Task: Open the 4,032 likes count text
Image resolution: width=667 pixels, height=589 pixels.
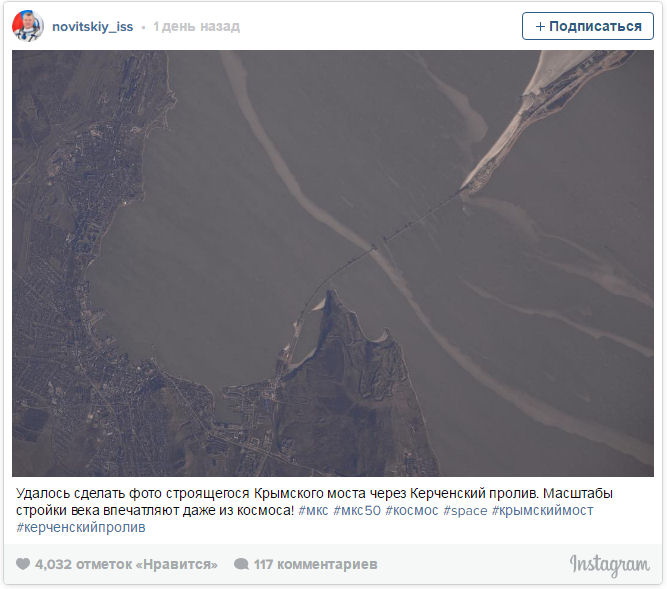Action: [x=126, y=564]
